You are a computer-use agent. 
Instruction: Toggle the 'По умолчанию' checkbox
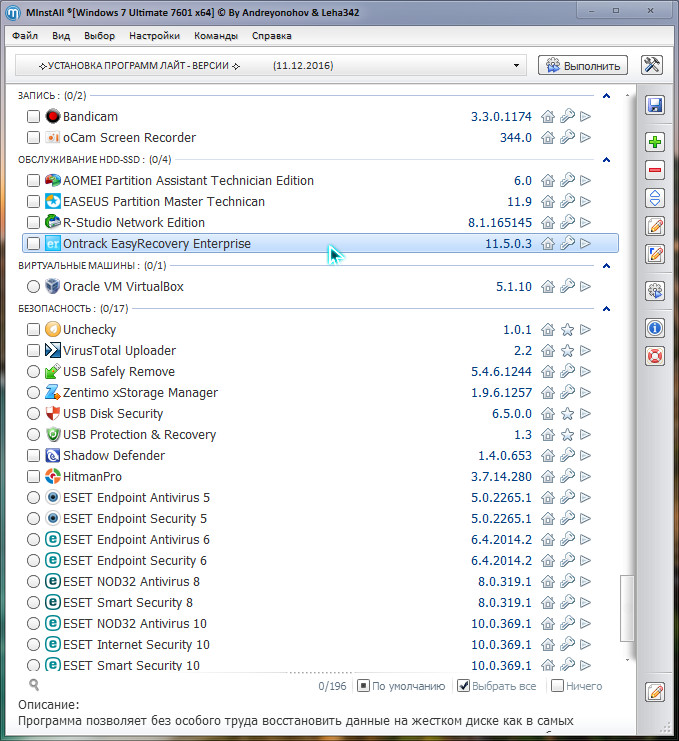363,686
